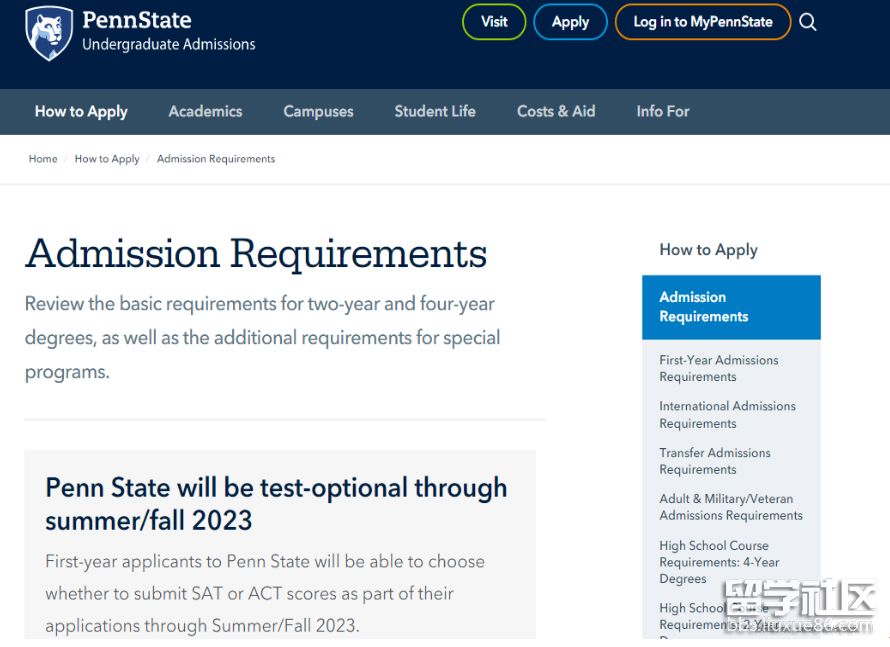Select Student Life in the navigation bar
The width and height of the screenshot is (890, 647).
tap(434, 111)
